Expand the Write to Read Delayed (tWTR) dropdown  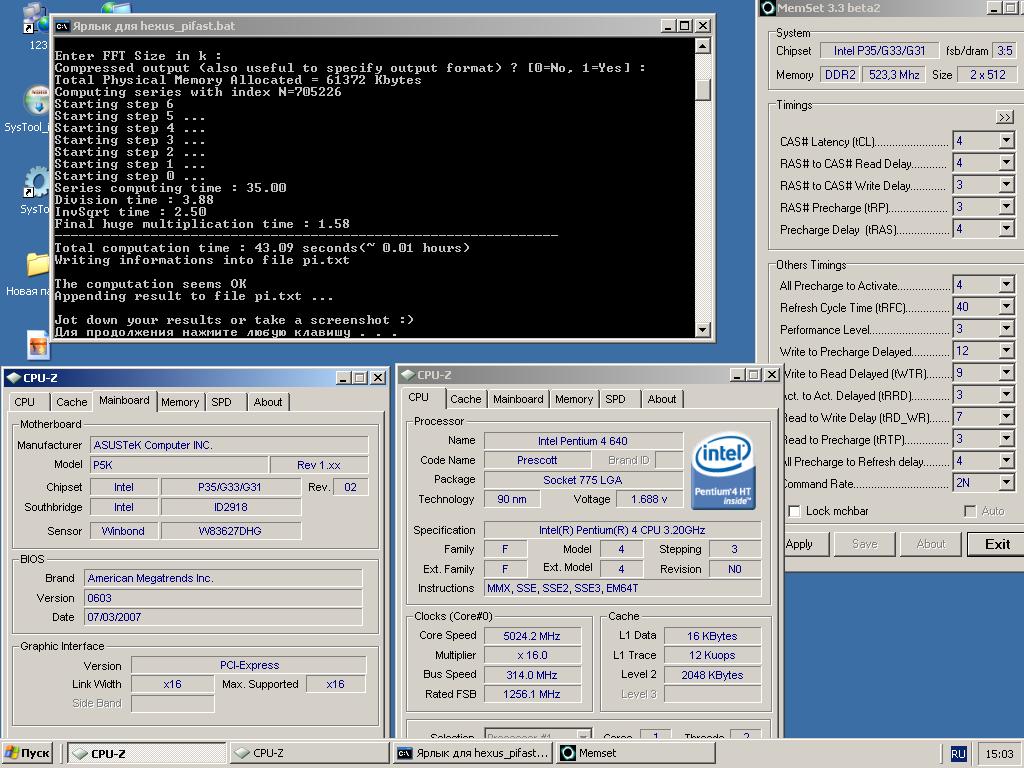click(x=1006, y=373)
